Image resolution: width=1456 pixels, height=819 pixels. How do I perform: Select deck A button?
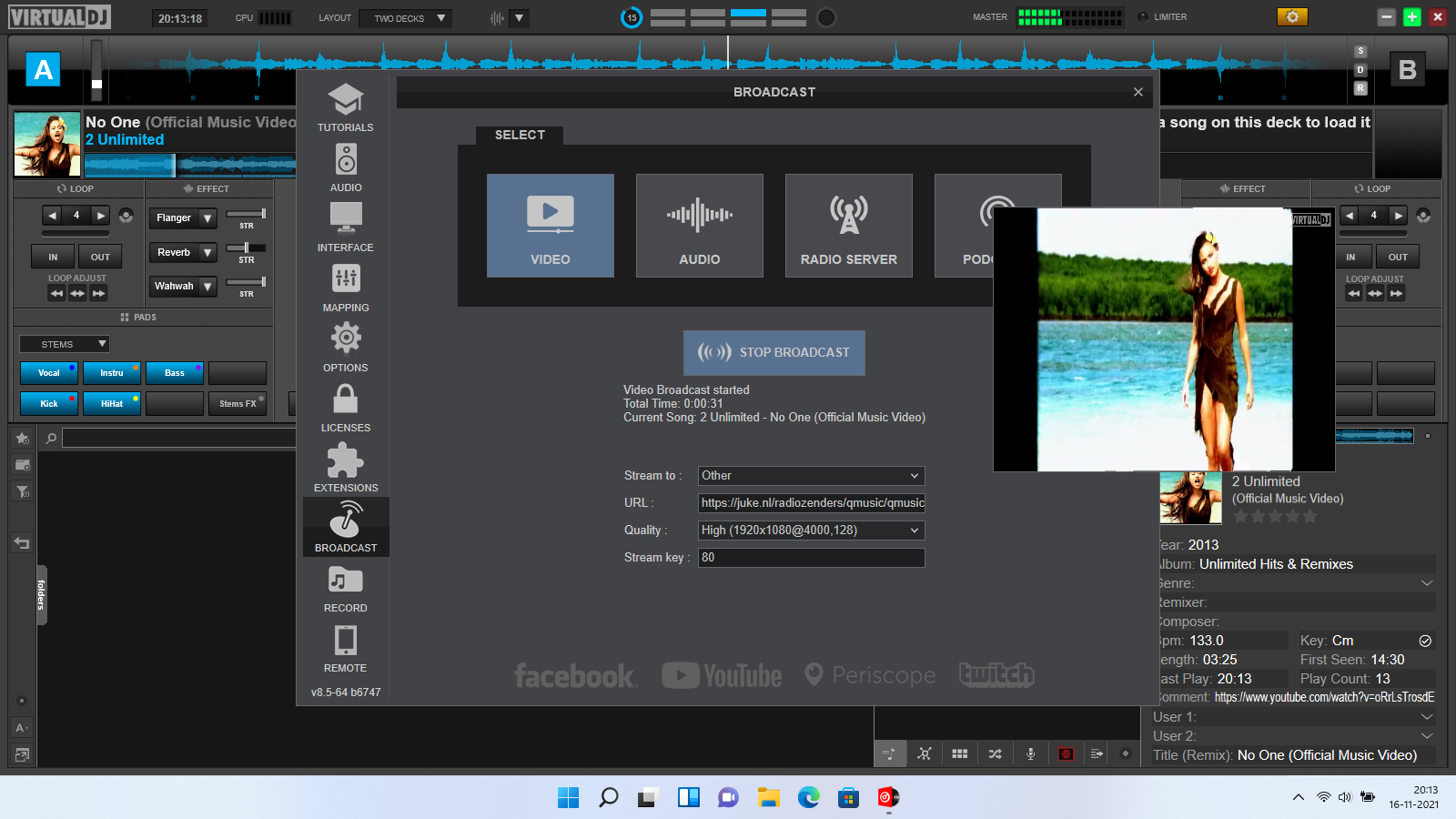coord(43,70)
